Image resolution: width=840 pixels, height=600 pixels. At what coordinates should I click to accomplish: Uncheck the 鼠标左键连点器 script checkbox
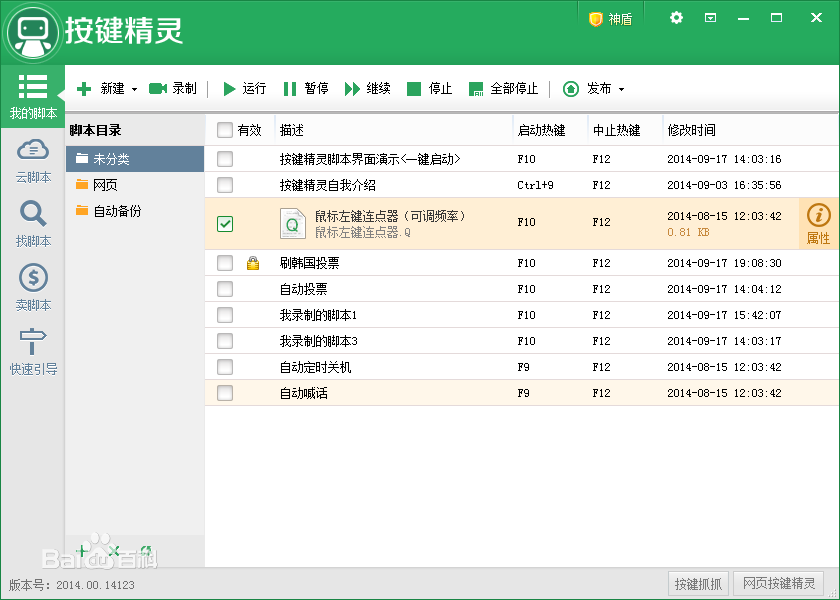[x=225, y=224]
